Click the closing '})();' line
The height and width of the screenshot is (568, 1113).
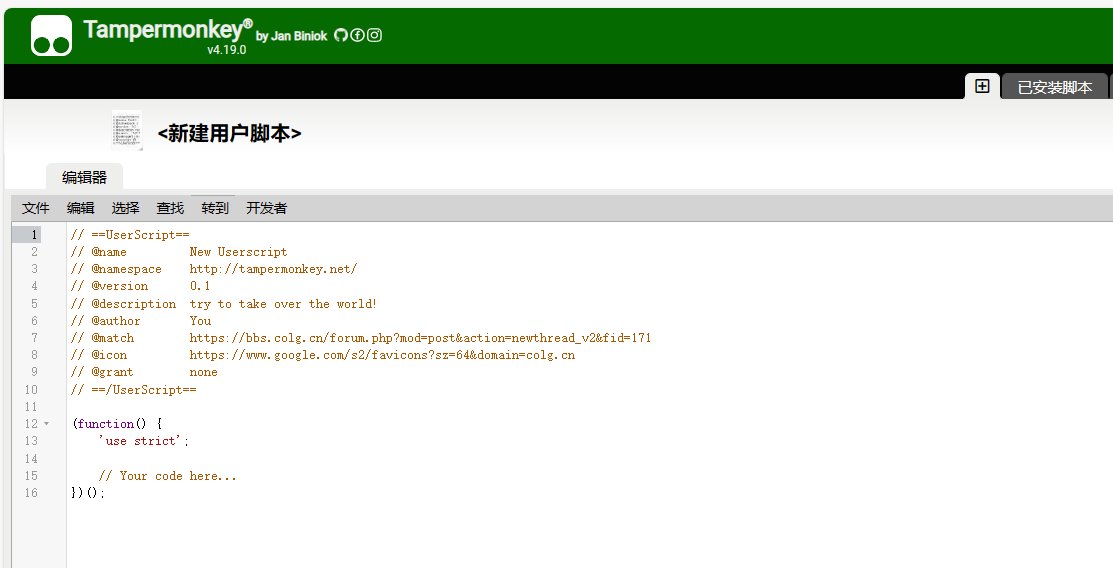tap(87, 493)
